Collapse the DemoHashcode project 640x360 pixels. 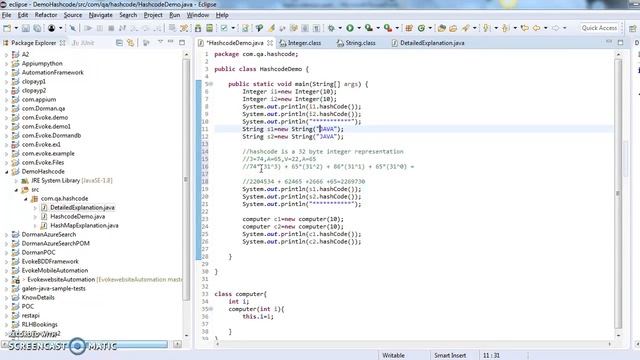click(7, 172)
